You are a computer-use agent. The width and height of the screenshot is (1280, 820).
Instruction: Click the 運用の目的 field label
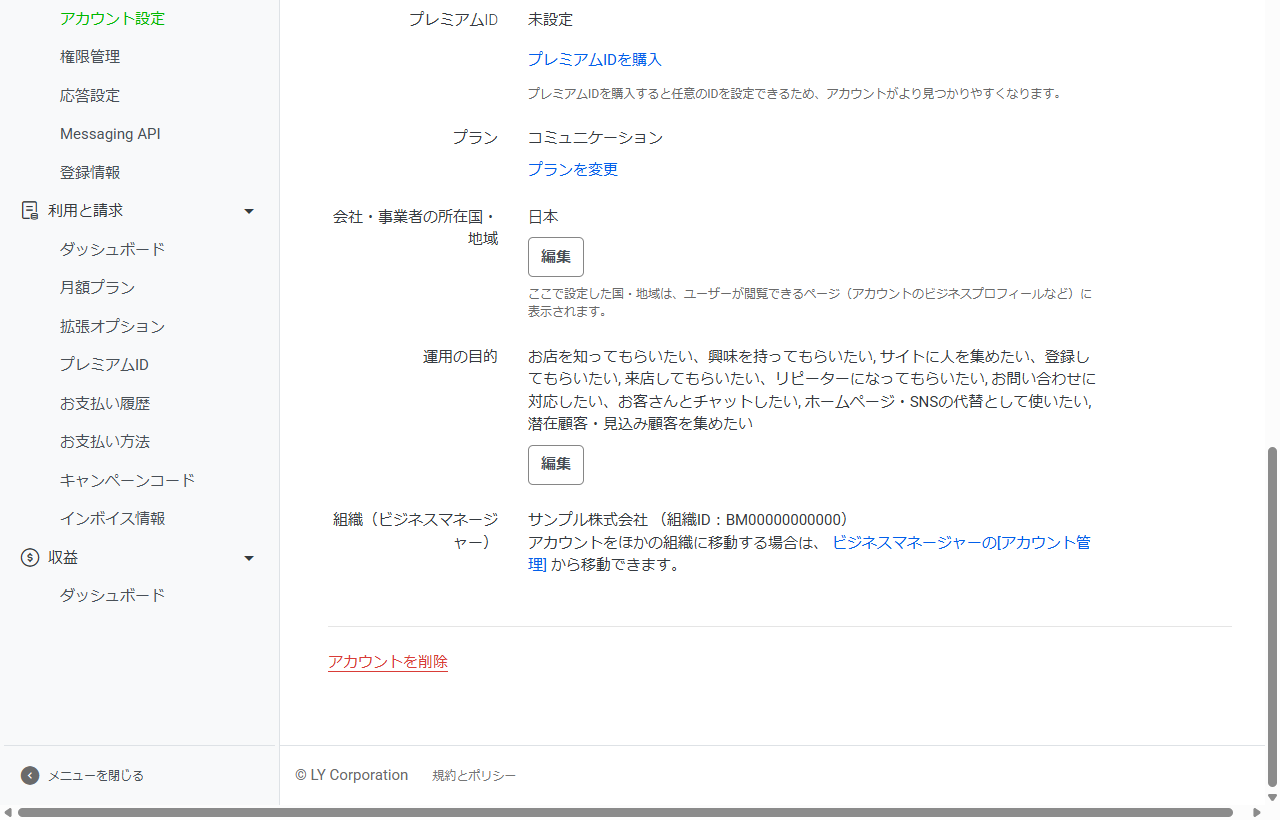pos(460,357)
